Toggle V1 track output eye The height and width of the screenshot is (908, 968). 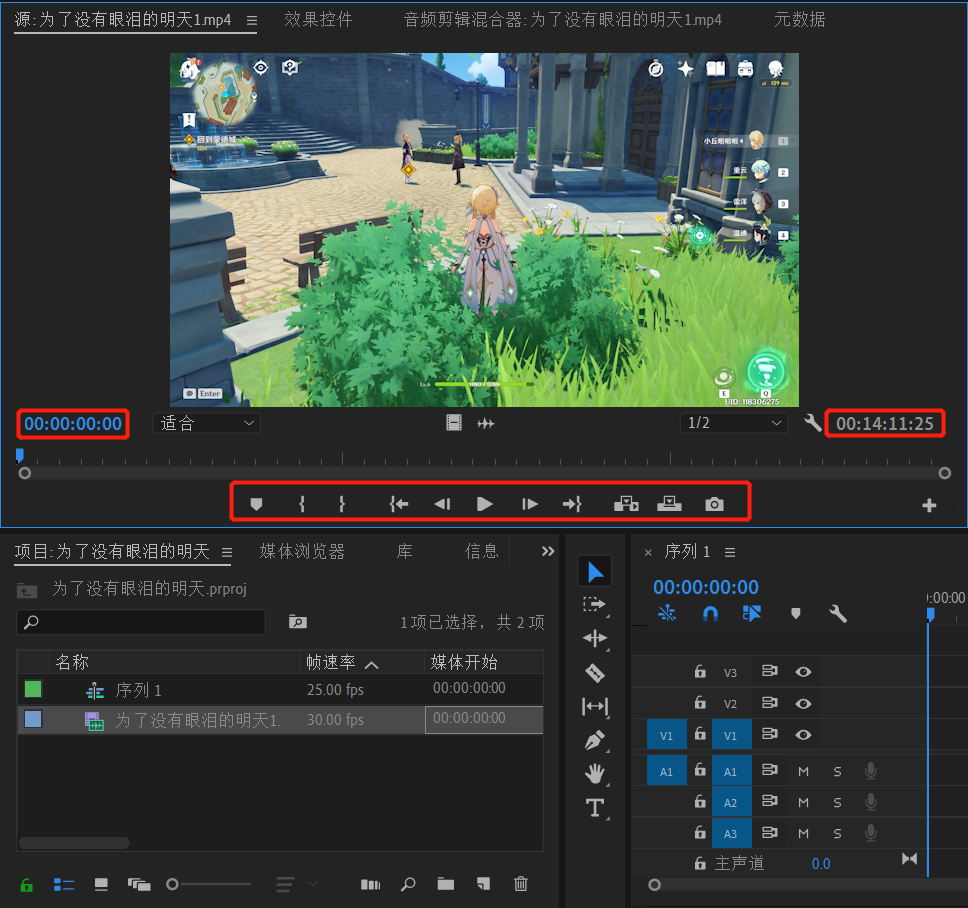(803, 735)
